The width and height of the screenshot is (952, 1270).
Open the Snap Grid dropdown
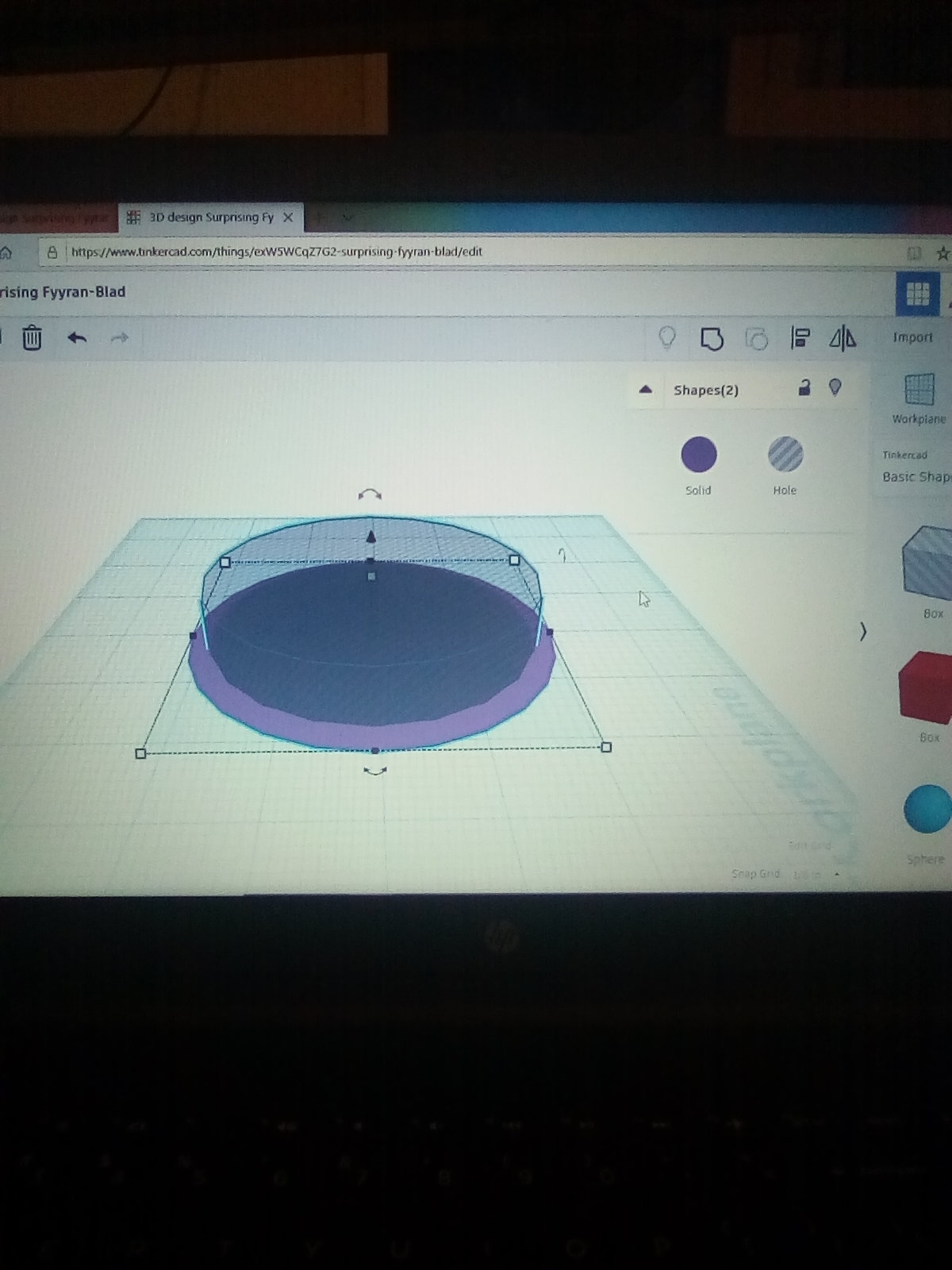pos(808,875)
